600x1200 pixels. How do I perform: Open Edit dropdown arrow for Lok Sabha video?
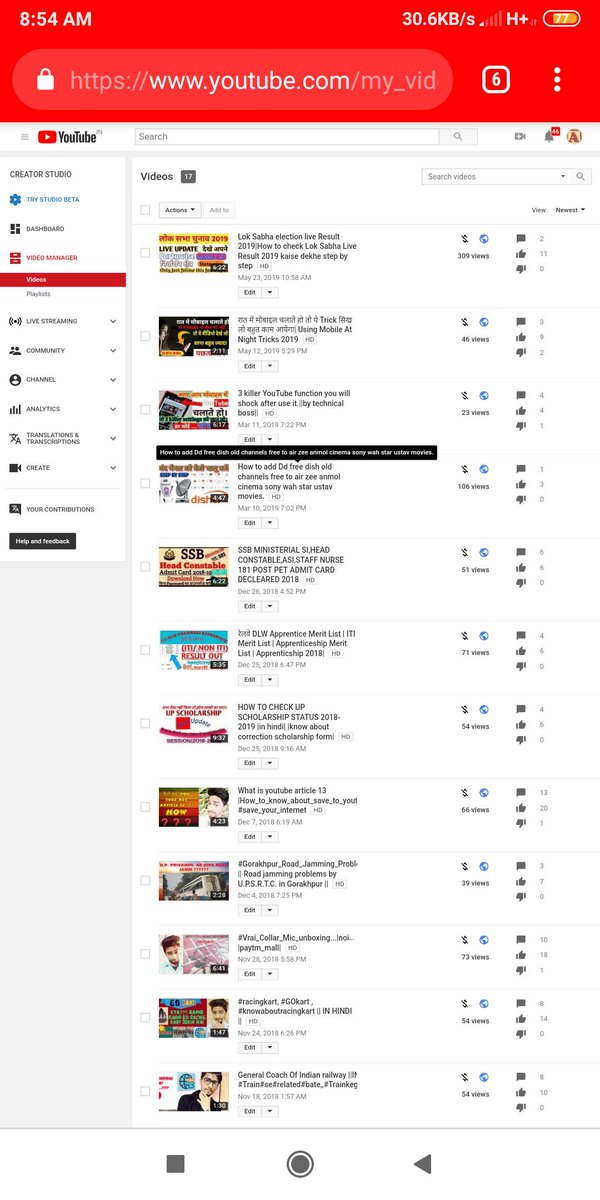pyautogui.click(x=269, y=293)
